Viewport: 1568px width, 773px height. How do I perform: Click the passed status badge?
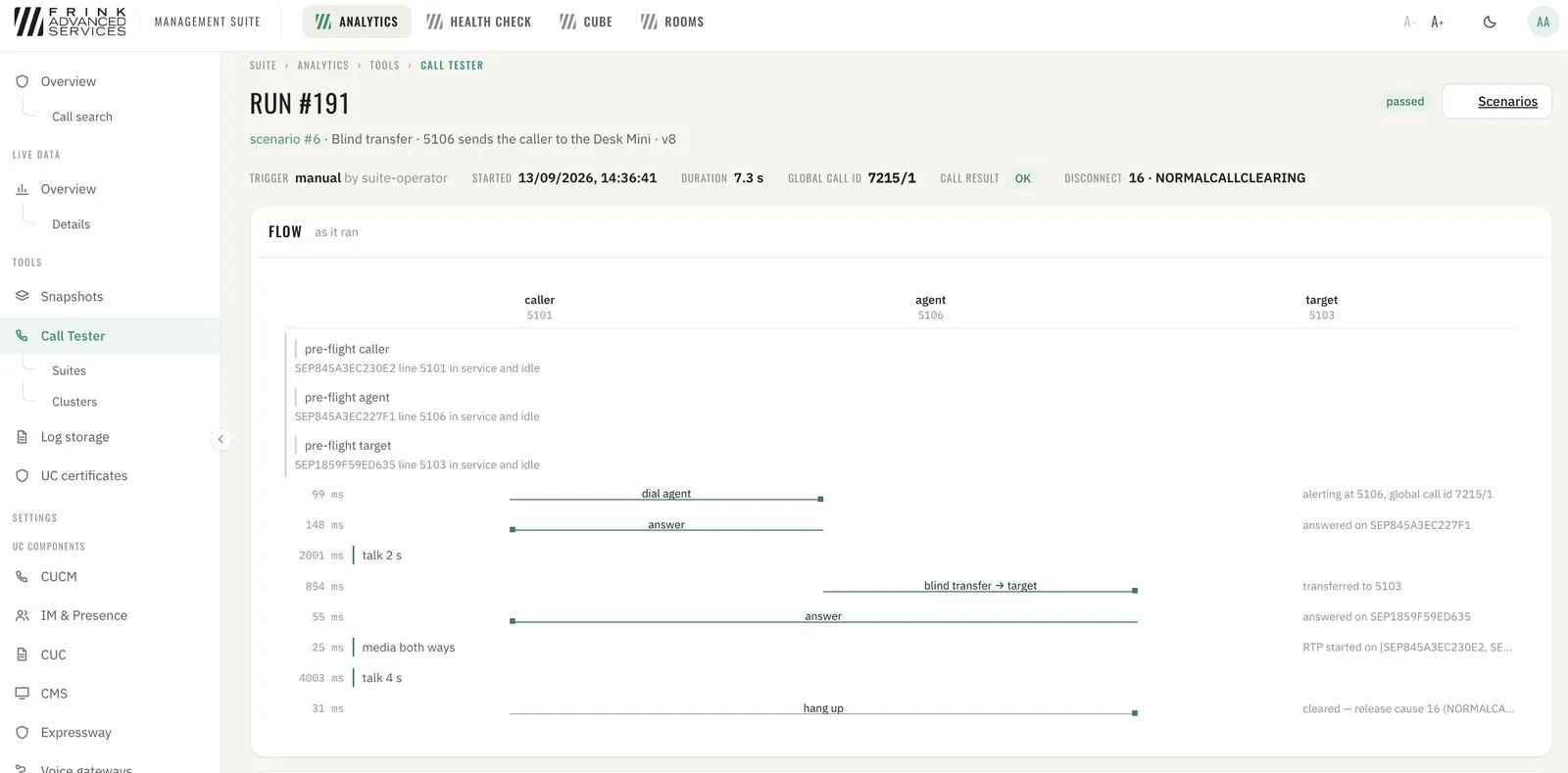(x=1404, y=101)
